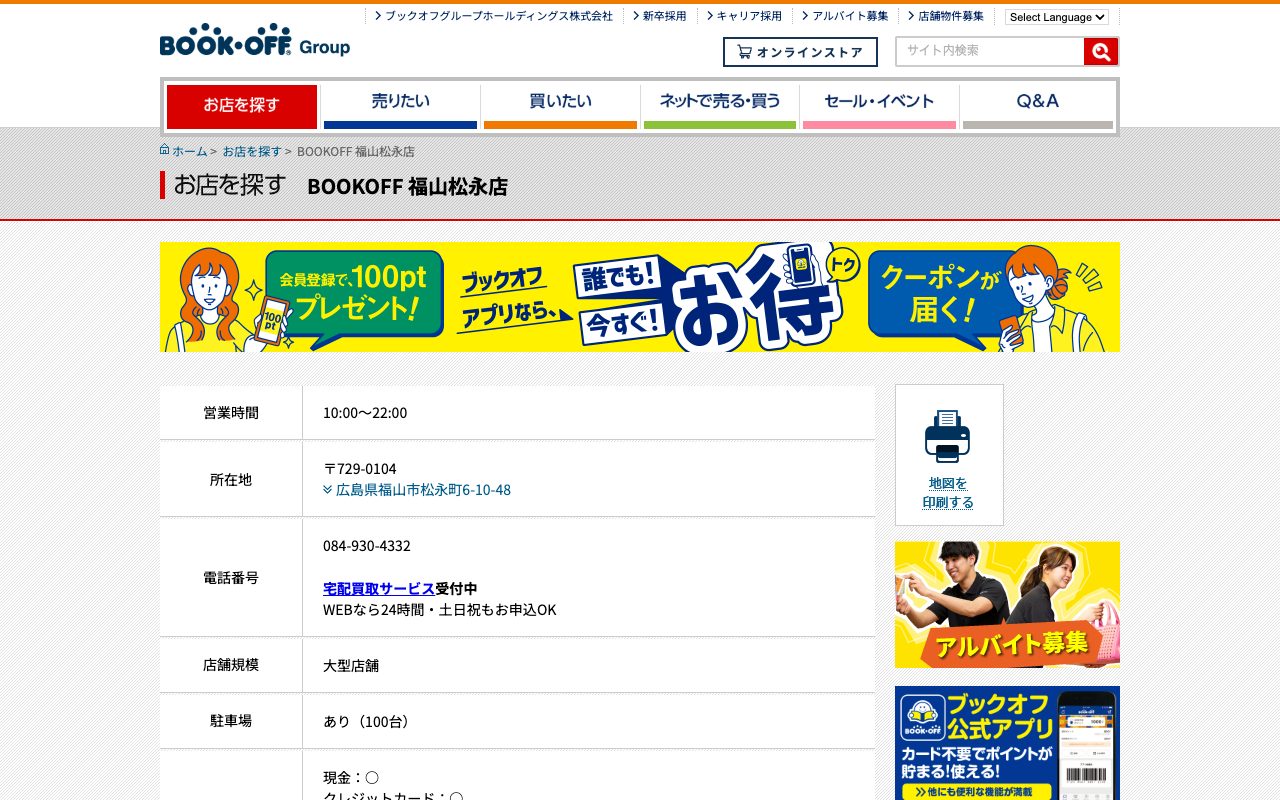This screenshot has width=1280, height=800.
Task: Click the 地図を印刷する link
Action: coord(948,493)
